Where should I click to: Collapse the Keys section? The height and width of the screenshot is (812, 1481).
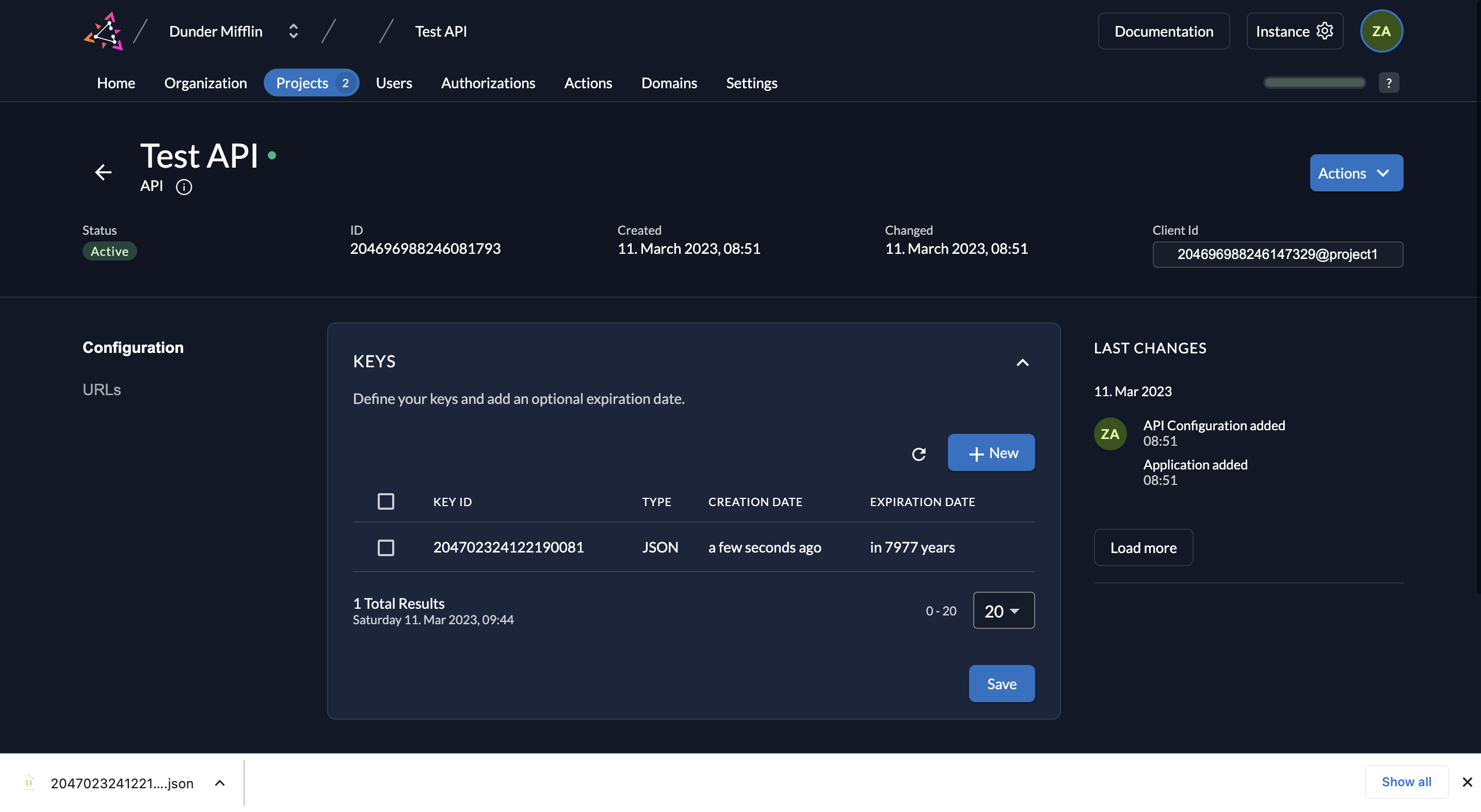point(1022,362)
